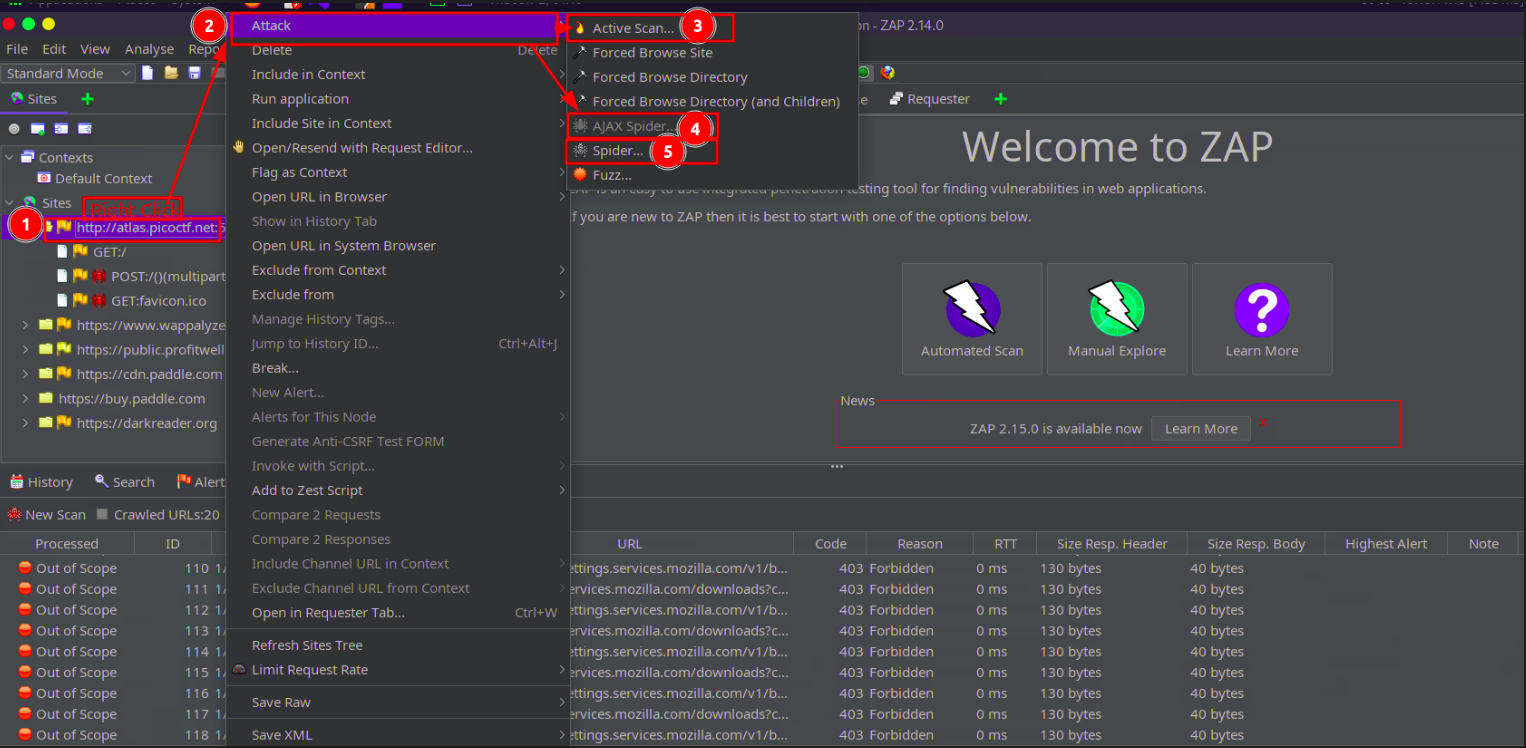Screen dimensions: 1526x748
Task: Click Break... in the context menu
Action: point(398,368)
